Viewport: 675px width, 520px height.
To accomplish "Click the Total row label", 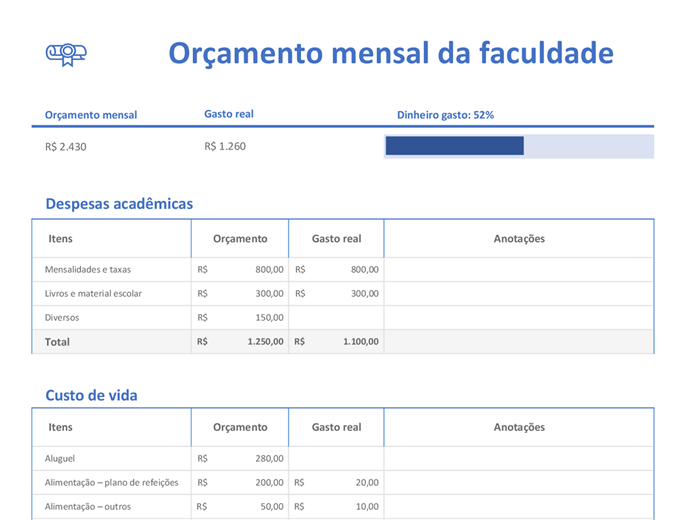I will coord(57,342).
